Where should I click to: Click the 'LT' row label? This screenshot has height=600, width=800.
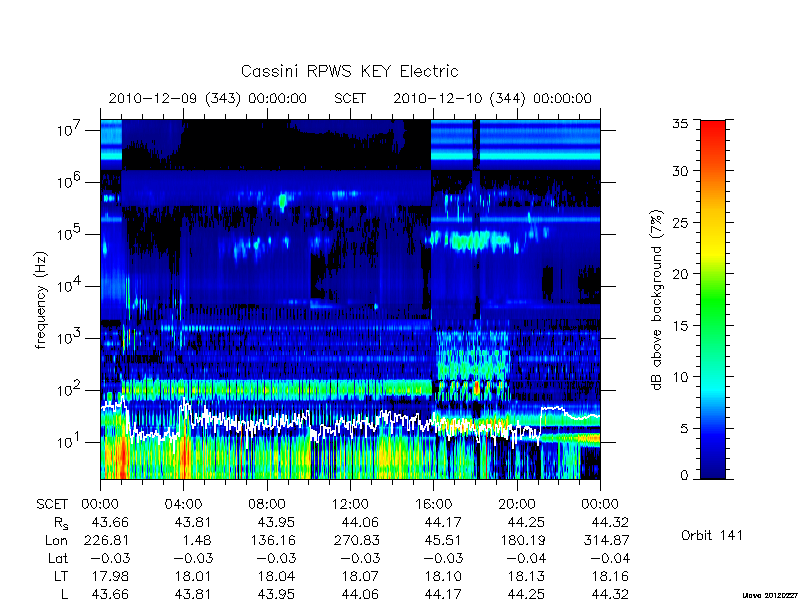pyautogui.click(x=61, y=576)
